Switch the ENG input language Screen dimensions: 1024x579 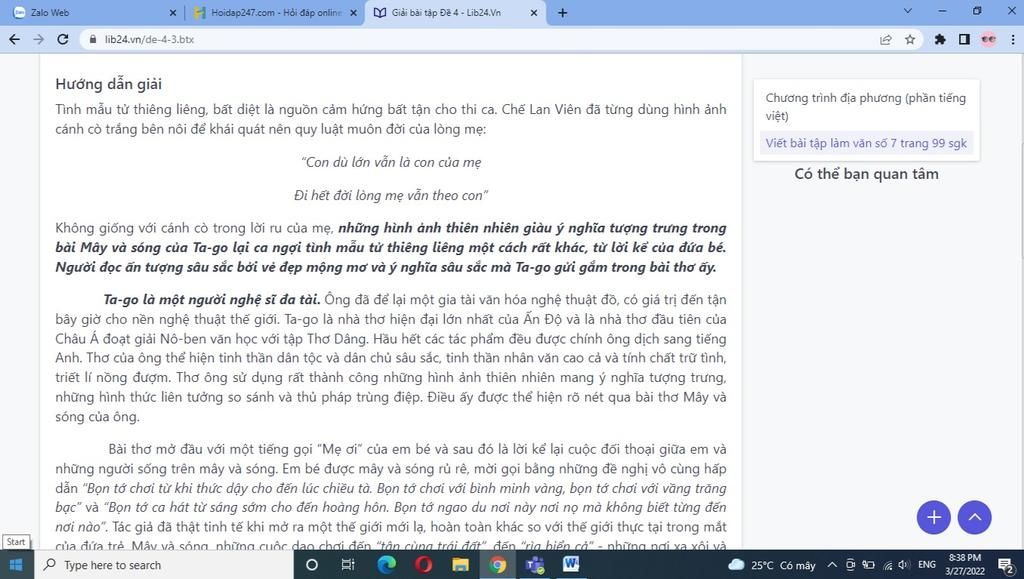pos(927,565)
